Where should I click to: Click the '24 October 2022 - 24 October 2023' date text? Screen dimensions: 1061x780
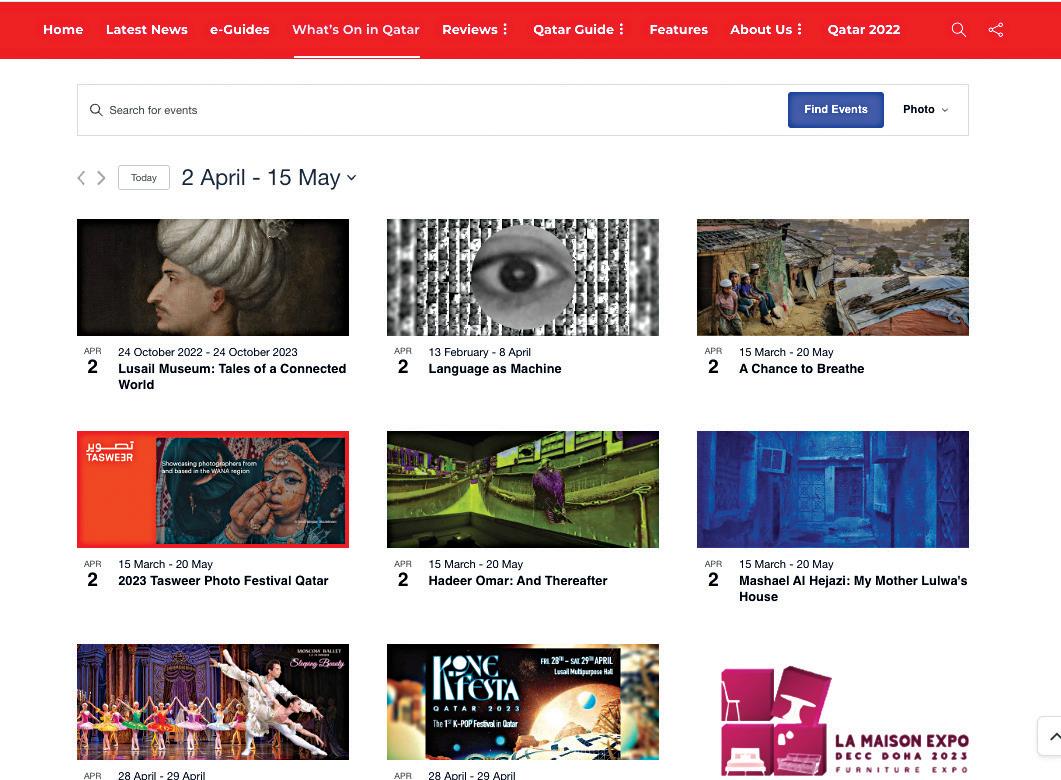[x=208, y=352]
